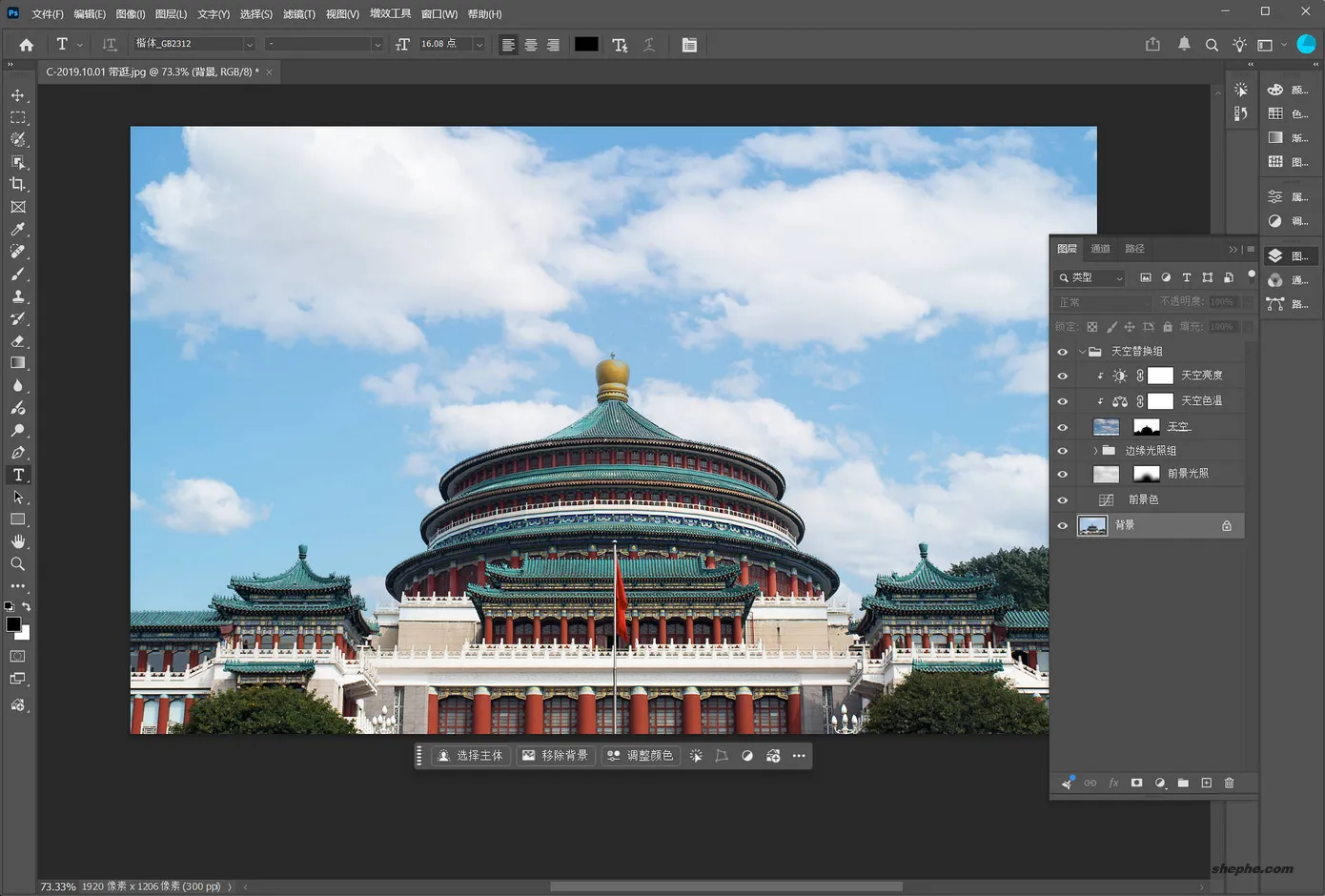The width and height of the screenshot is (1325, 896).
Task: Delete layer with trash icon
Action: (x=1229, y=783)
